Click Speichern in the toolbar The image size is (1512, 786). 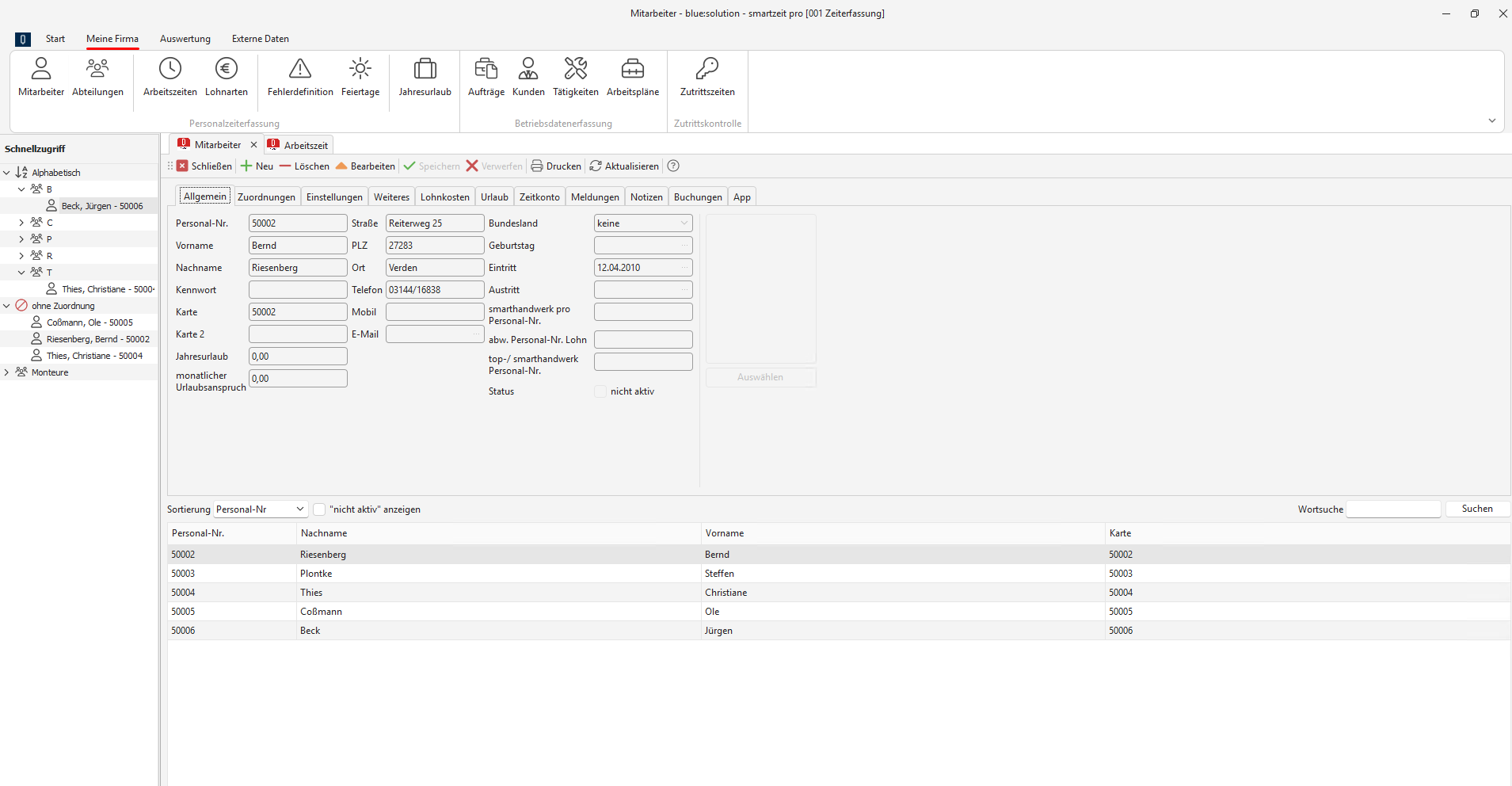point(432,166)
